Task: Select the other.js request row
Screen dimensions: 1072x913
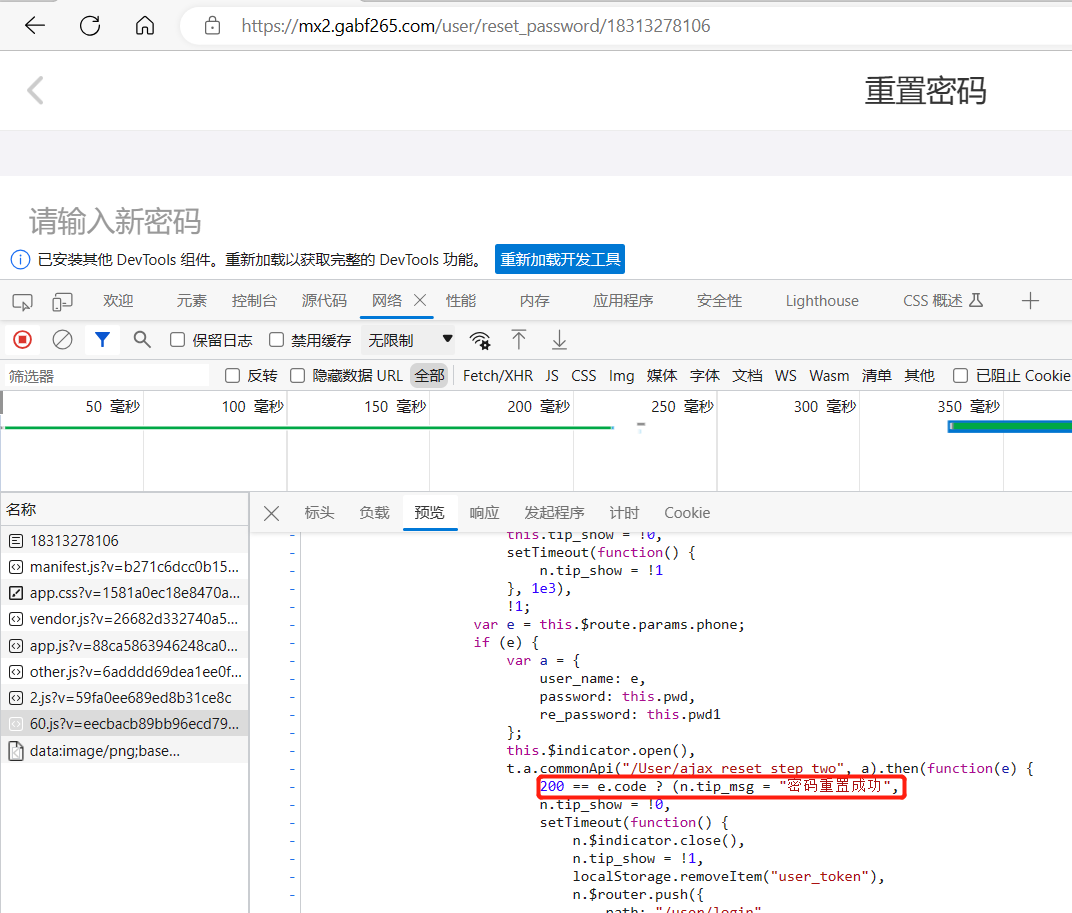Action: (124, 672)
